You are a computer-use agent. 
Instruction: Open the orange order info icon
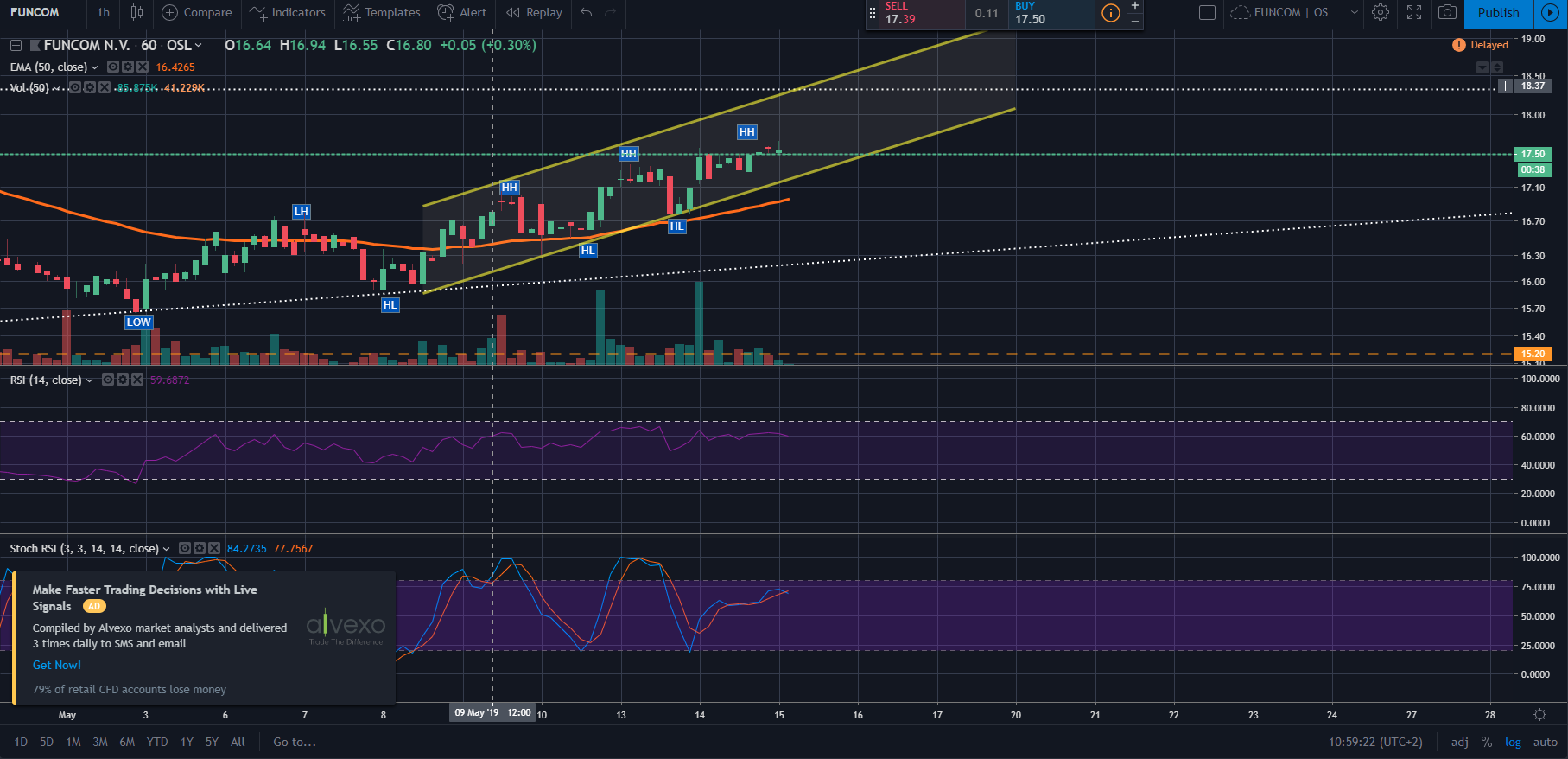1111,13
